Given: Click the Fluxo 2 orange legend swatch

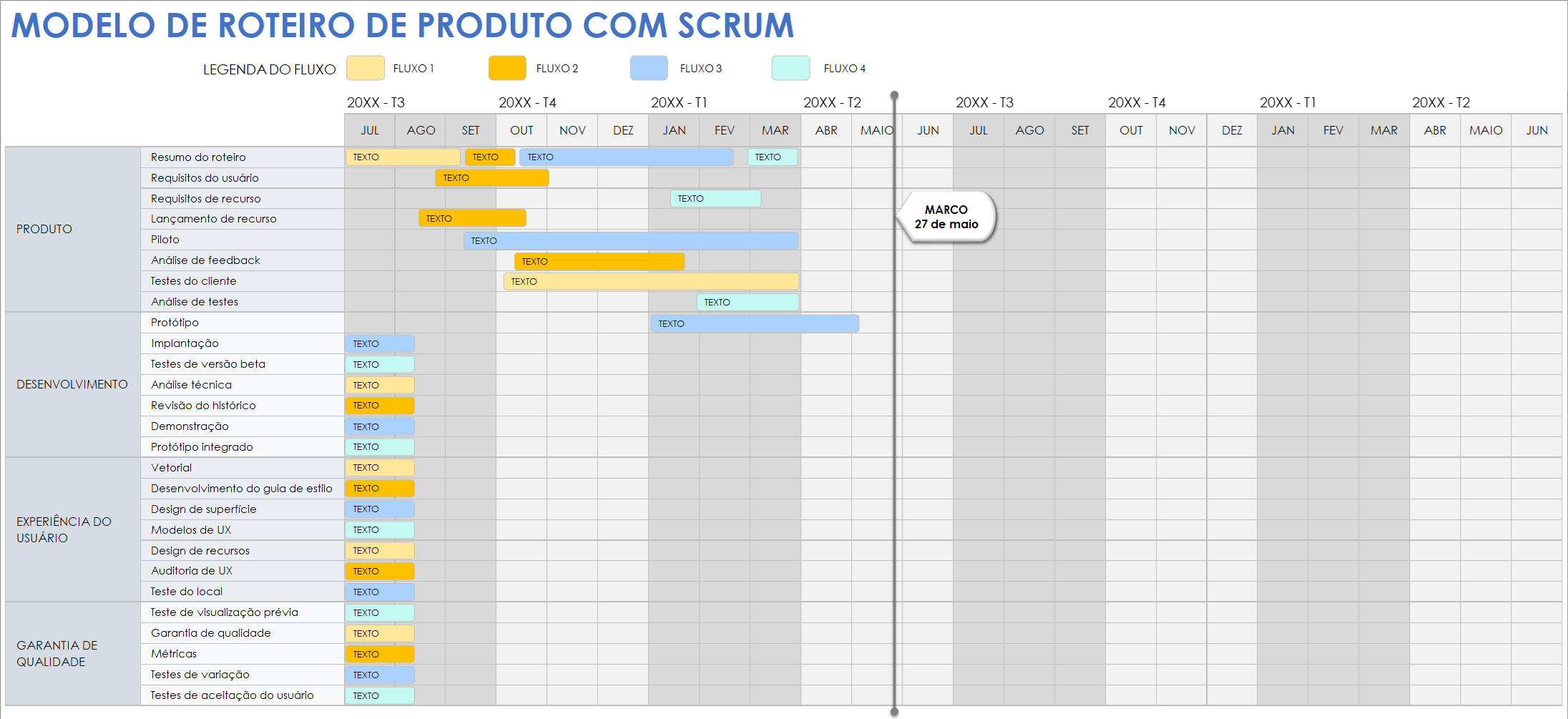Looking at the screenshot, I should 507,68.
